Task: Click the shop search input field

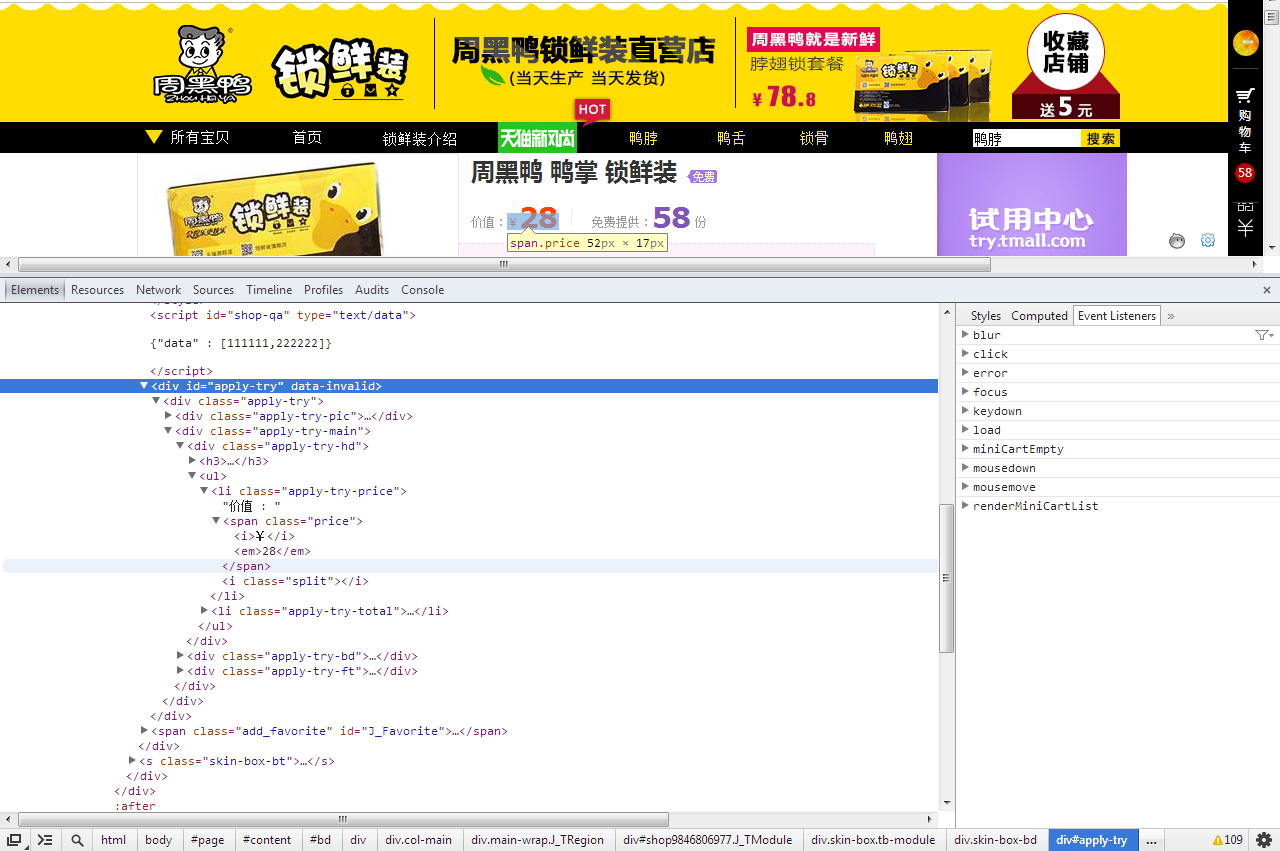Action: point(1026,139)
